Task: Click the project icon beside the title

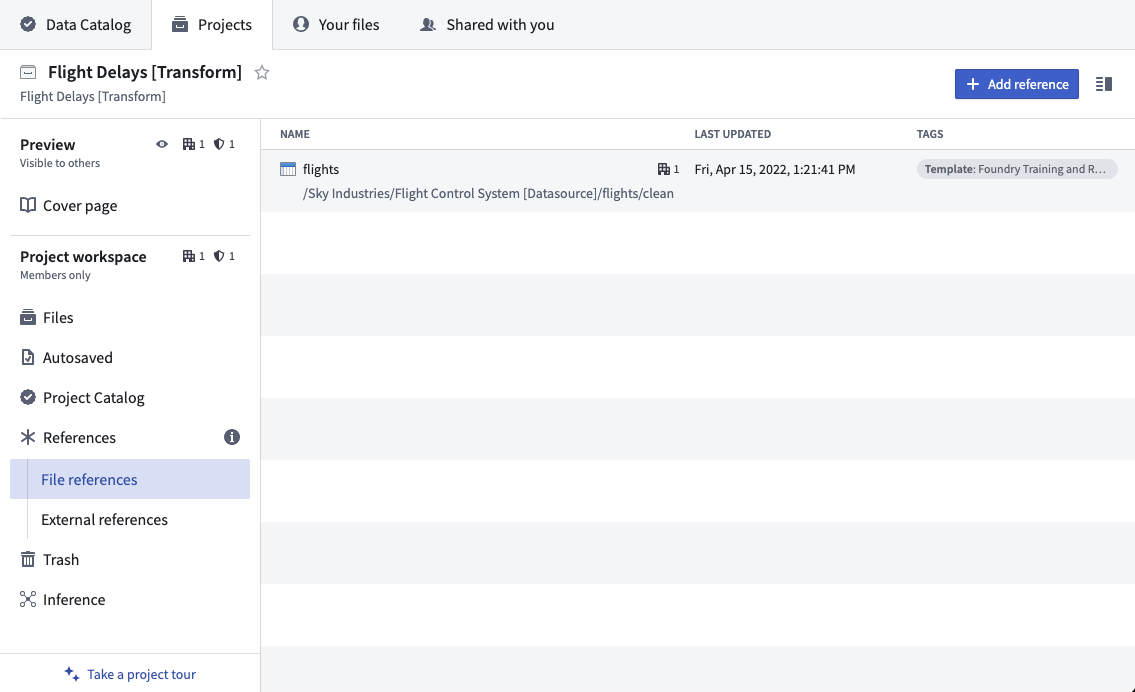Action: pos(28,72)
